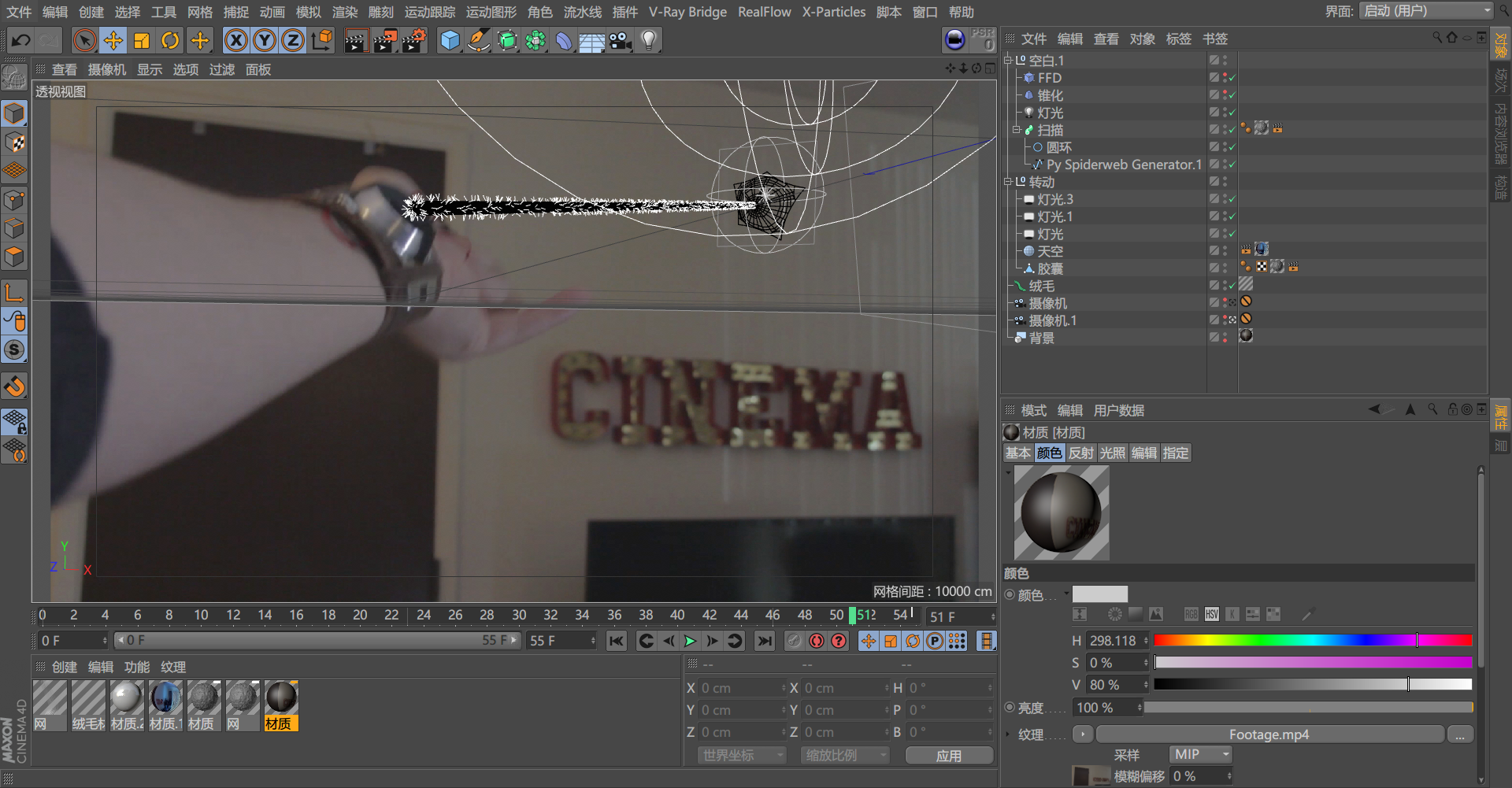The width and height of the screenshot is (1512, 788).
Task: Select the 绒毛材质 material thumbnail
Action: (88, 705)
